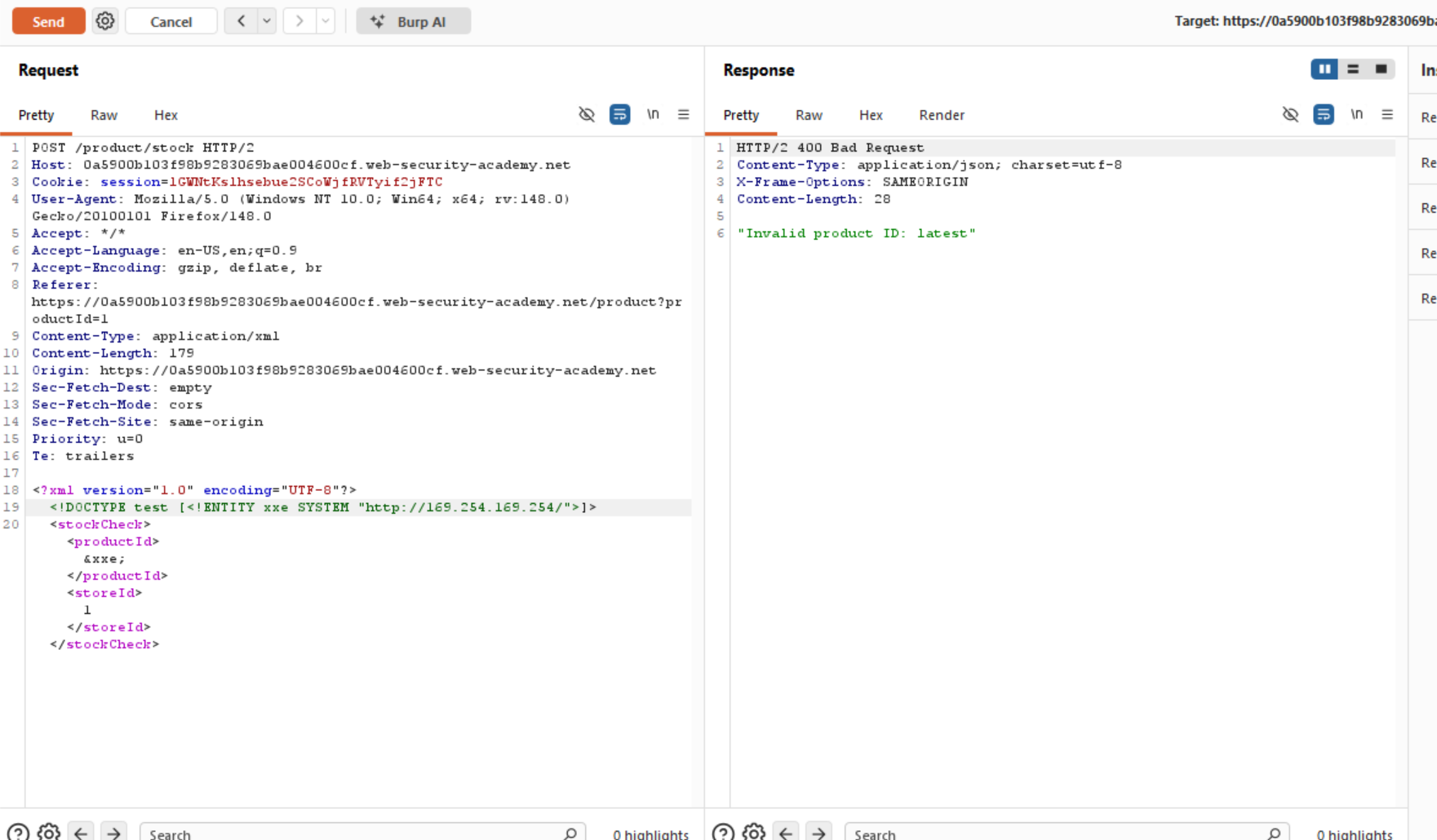
Task: Click the HTTP/2 400 Bad Request line
Action: tap(830, 148)
